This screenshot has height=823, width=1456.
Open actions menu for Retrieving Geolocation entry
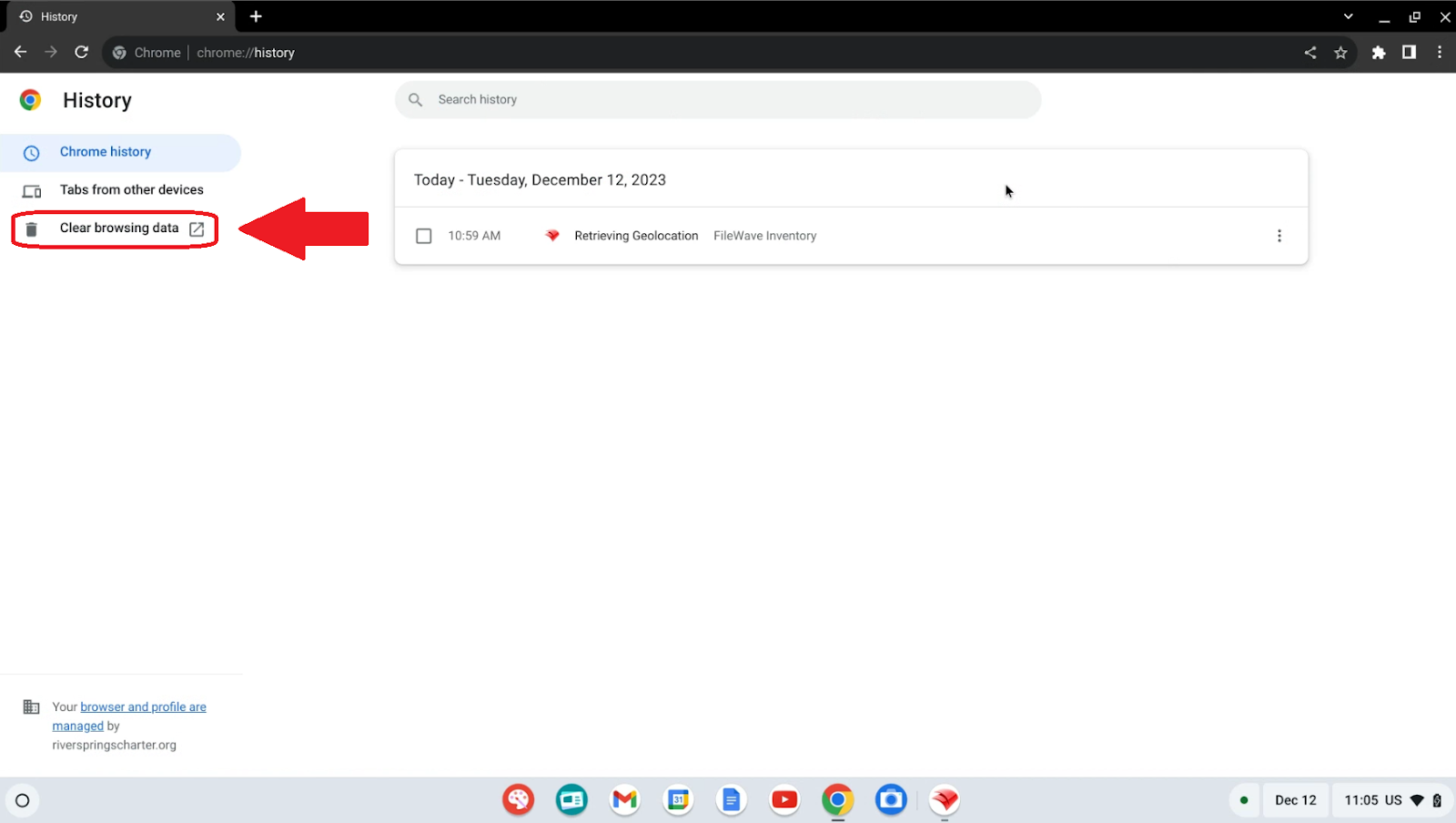click(1279, 236)
